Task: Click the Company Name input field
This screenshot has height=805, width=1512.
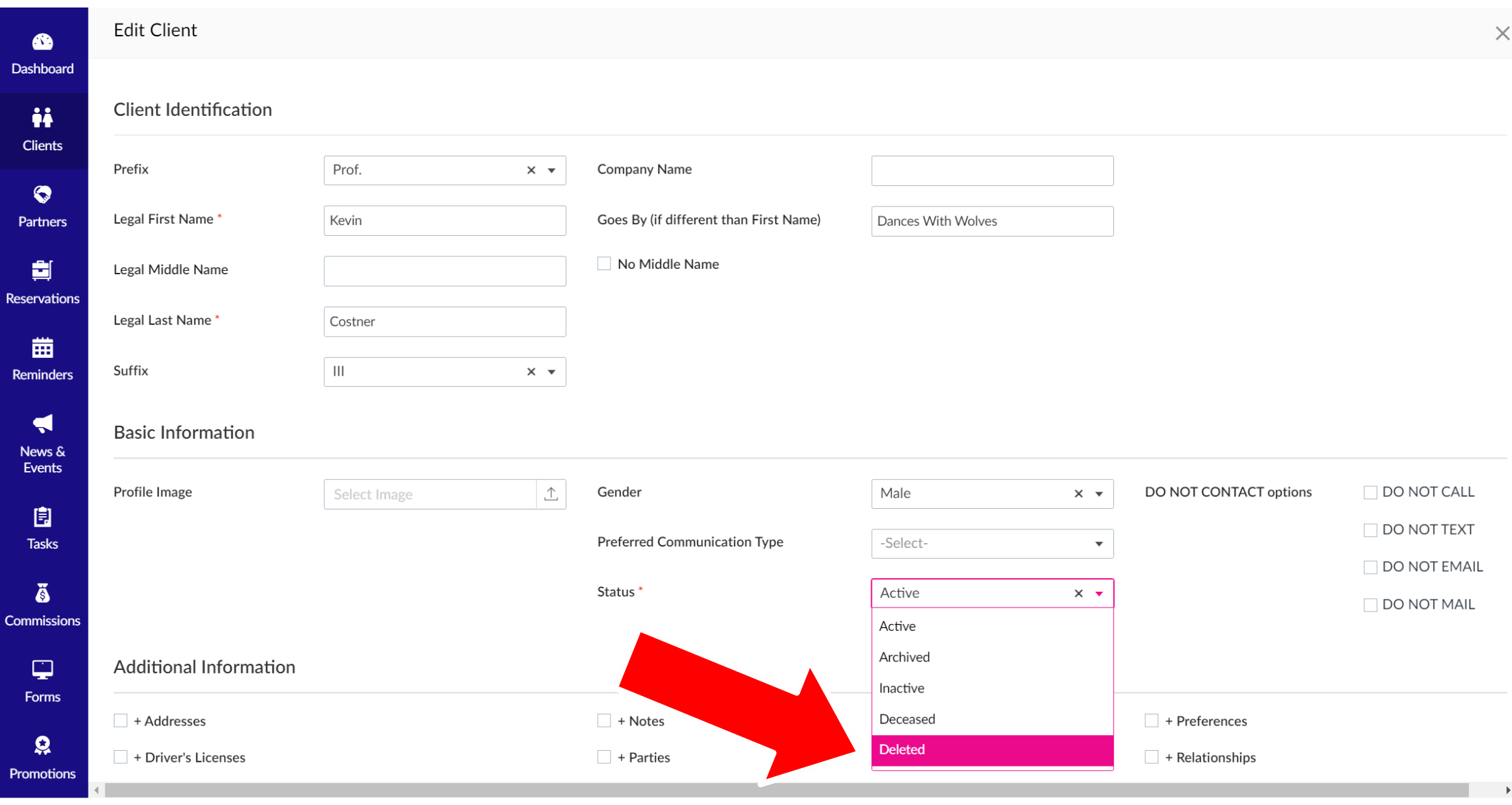Action: coord(992,171)
